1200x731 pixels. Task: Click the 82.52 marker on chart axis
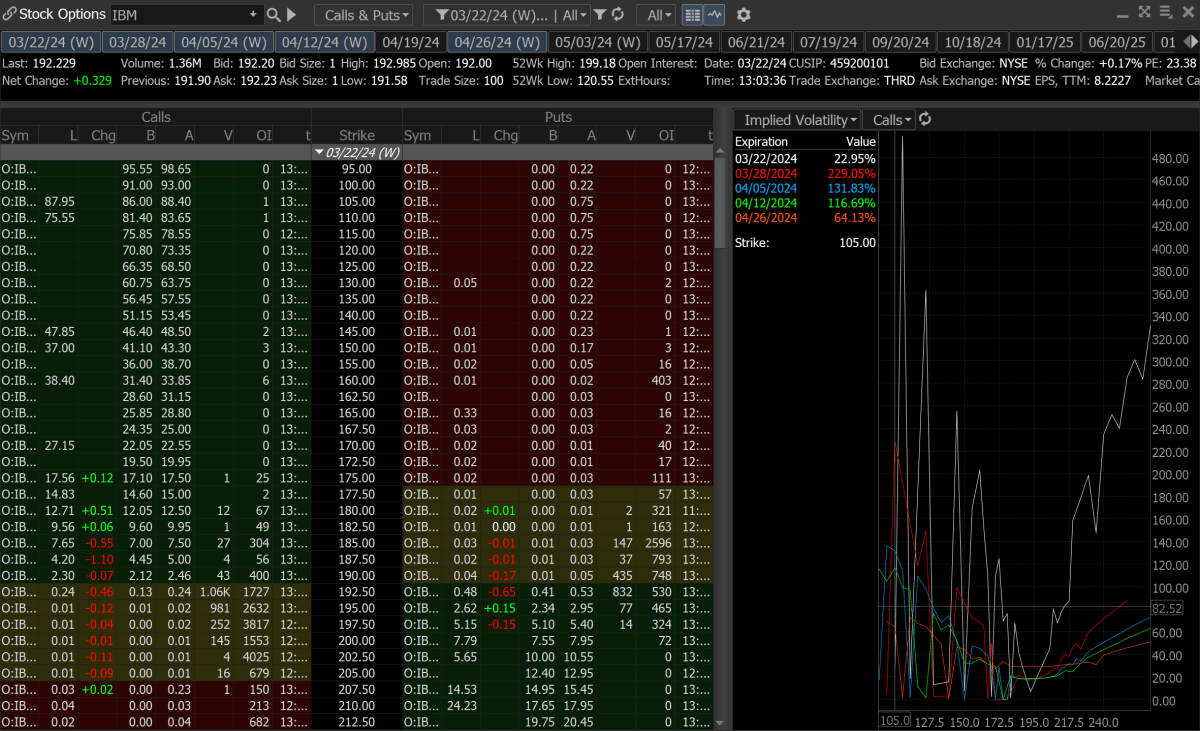coord(1166,608)
